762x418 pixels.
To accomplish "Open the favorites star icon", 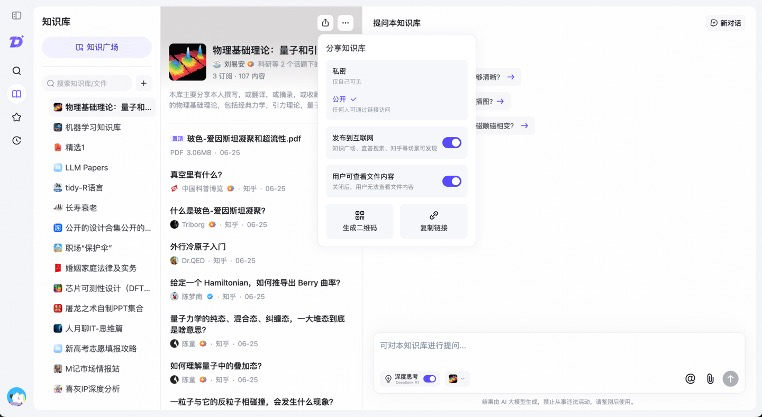I will click(x=17, y=117).
